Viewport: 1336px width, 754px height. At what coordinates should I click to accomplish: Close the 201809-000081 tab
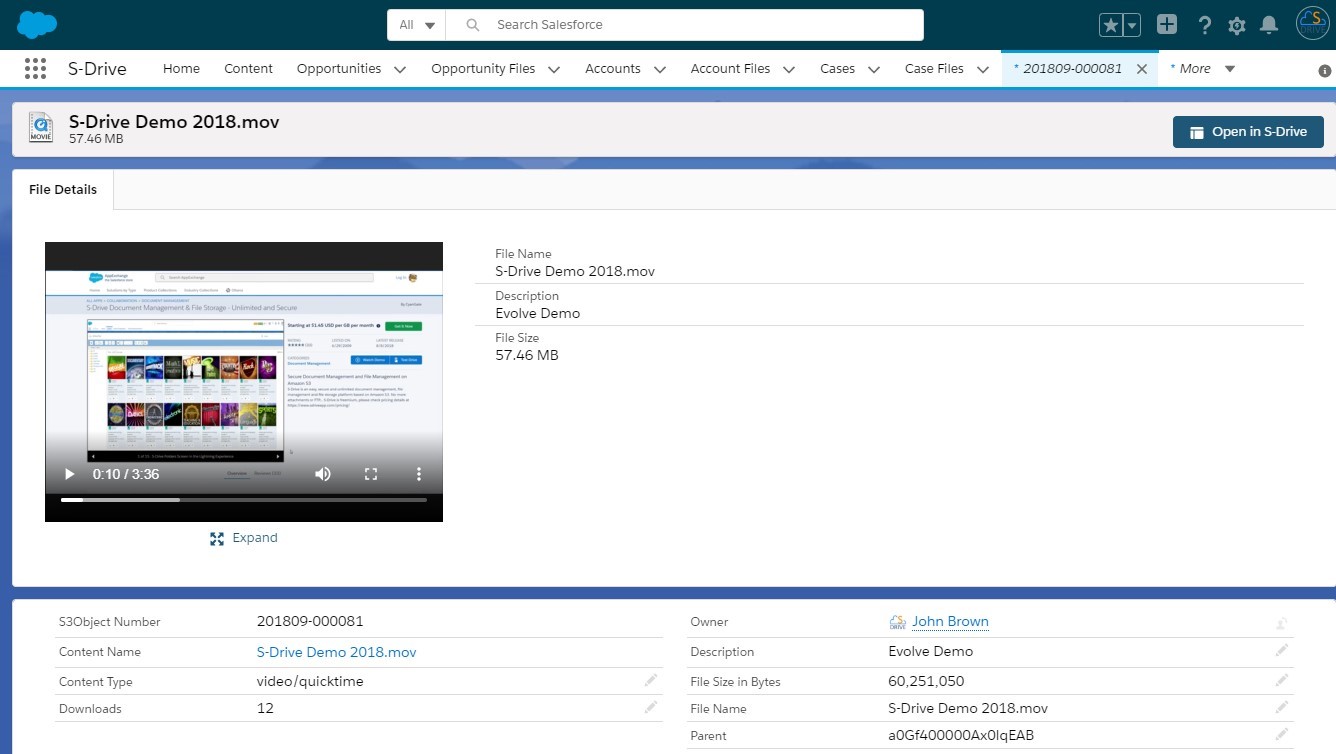(1142, 69)
